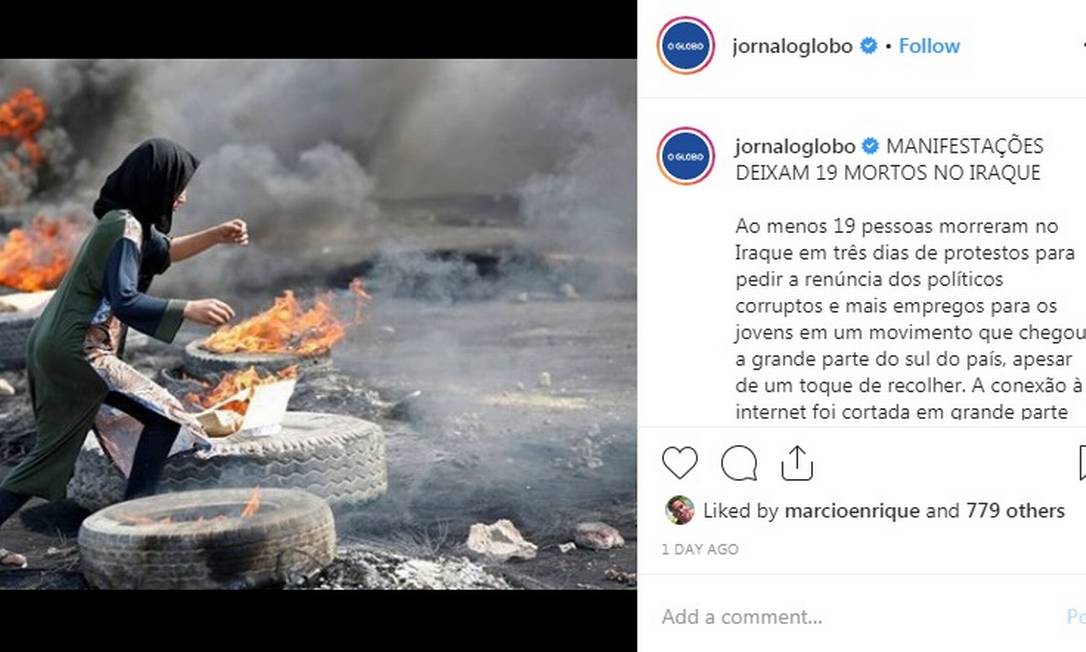Click the caption paragraph starting Ao menos 19
1086x652 pixels.
(909, 319)
